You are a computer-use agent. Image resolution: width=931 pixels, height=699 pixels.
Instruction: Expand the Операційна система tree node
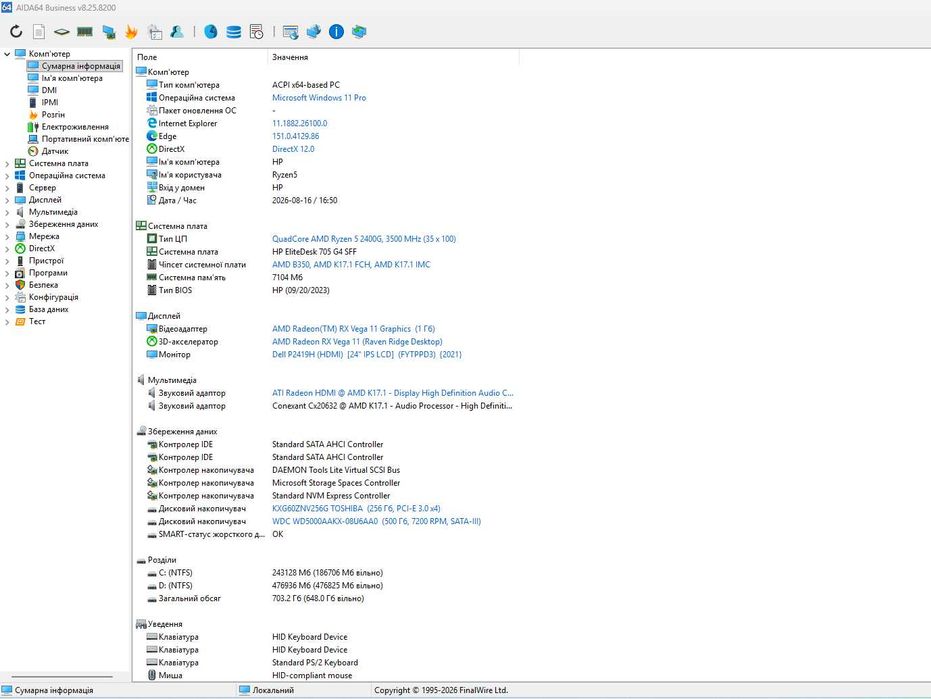[x=7, y=175]
